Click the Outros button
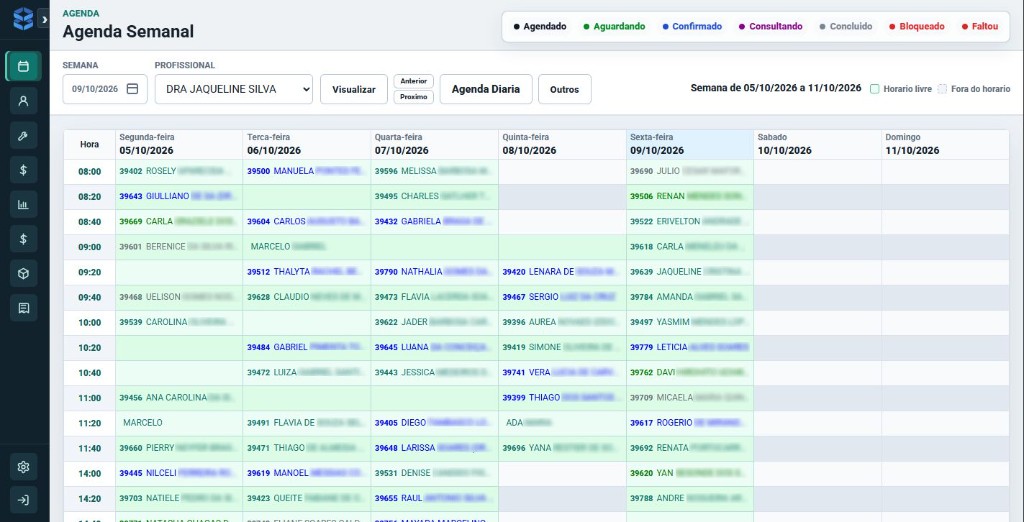Screen dimensions: 1024x522 click(x=564, y=90)
